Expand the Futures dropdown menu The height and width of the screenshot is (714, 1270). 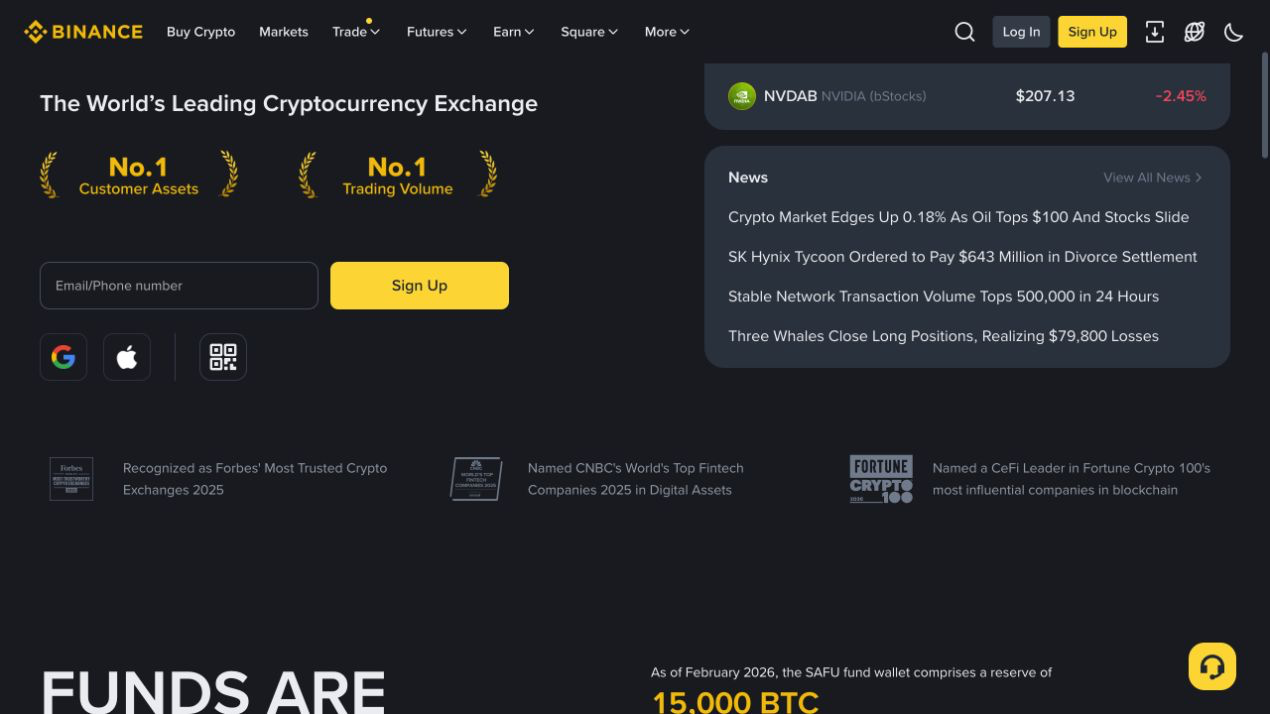(437, 32)
